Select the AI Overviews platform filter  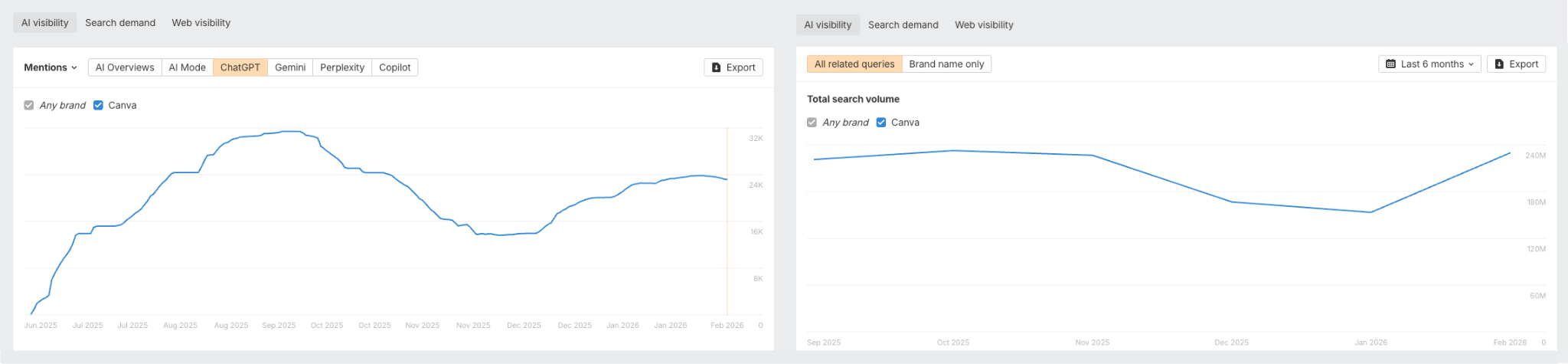pyautogui.click(x=125, y=67)
